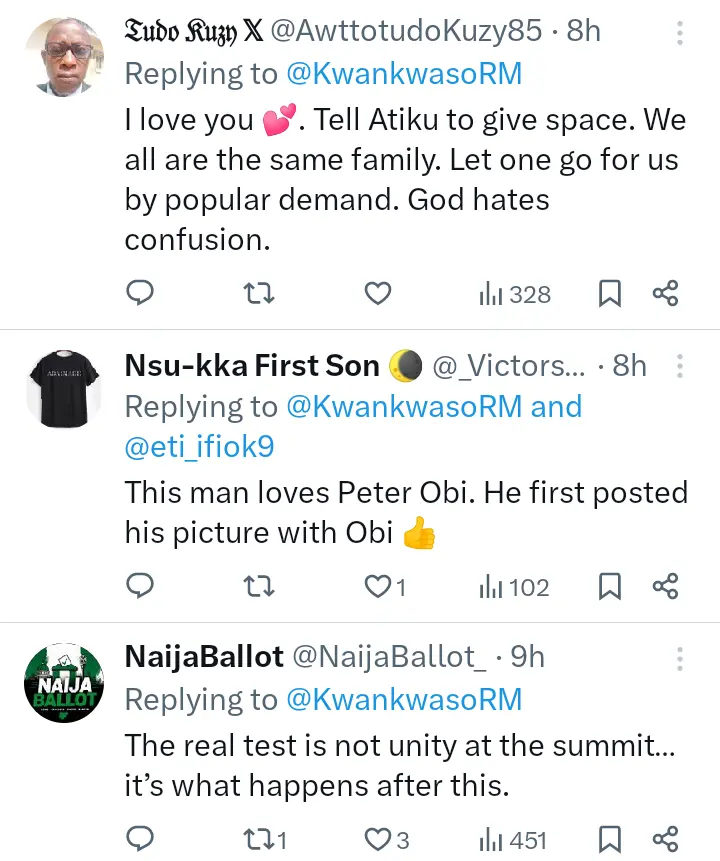Reply to Nsu-kka First Son's tweet
The height and width of the screenshot is (861, 720).
click(140, 586)
